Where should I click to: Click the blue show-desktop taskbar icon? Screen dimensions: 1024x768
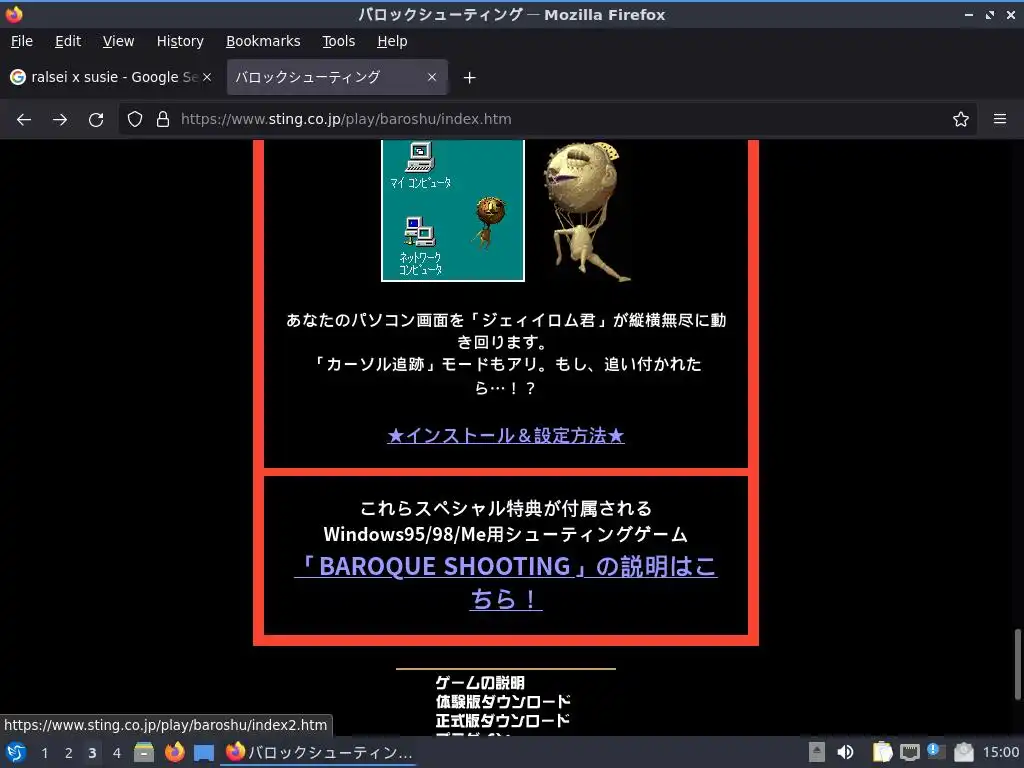coord(204,753)
